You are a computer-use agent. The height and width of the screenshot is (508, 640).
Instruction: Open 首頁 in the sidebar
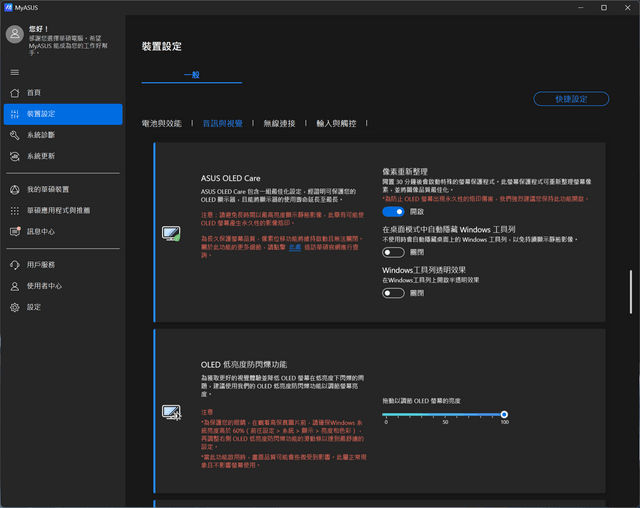pos(63,93)
